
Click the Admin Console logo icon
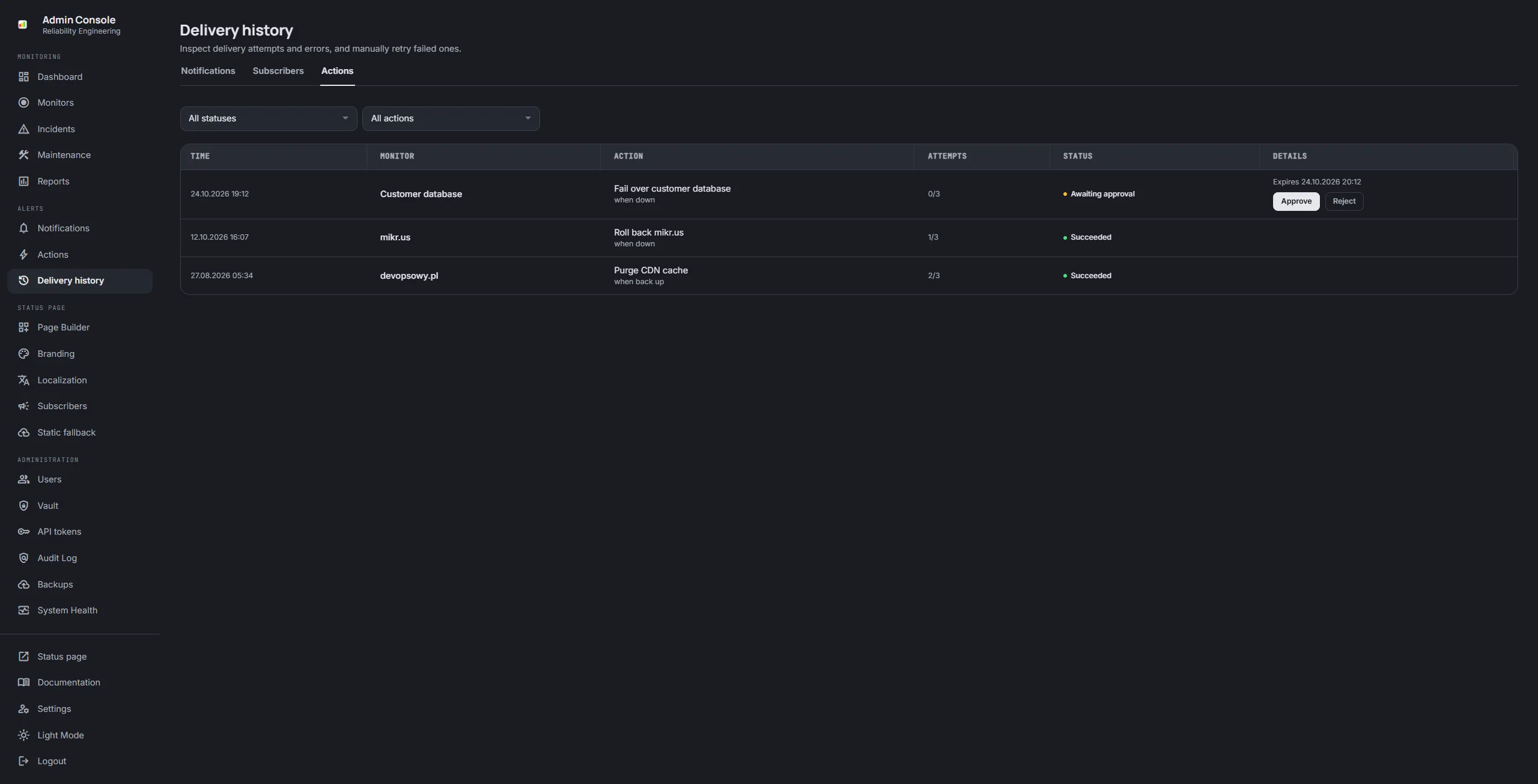tap(23, 25)
